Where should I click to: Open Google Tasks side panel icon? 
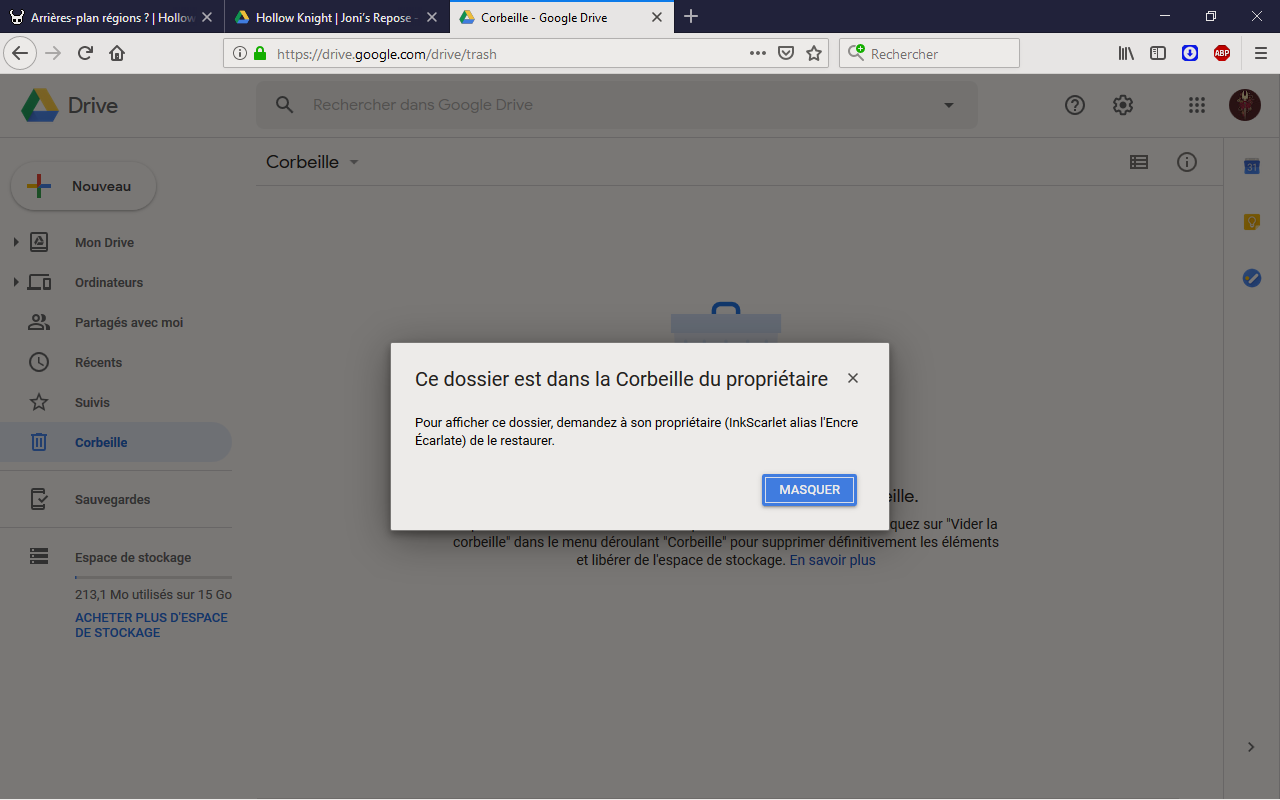(x=1251, y=278)
